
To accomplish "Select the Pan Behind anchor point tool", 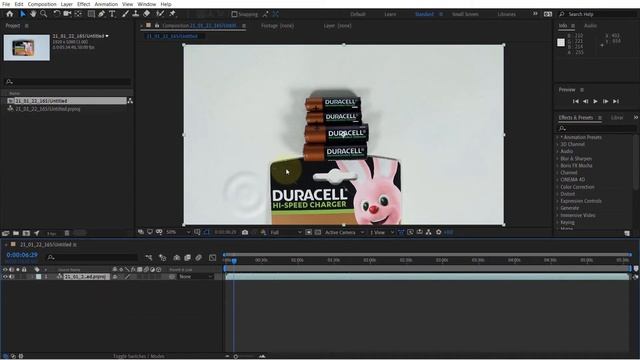I will pyautogui.click(x=78, y=14).
